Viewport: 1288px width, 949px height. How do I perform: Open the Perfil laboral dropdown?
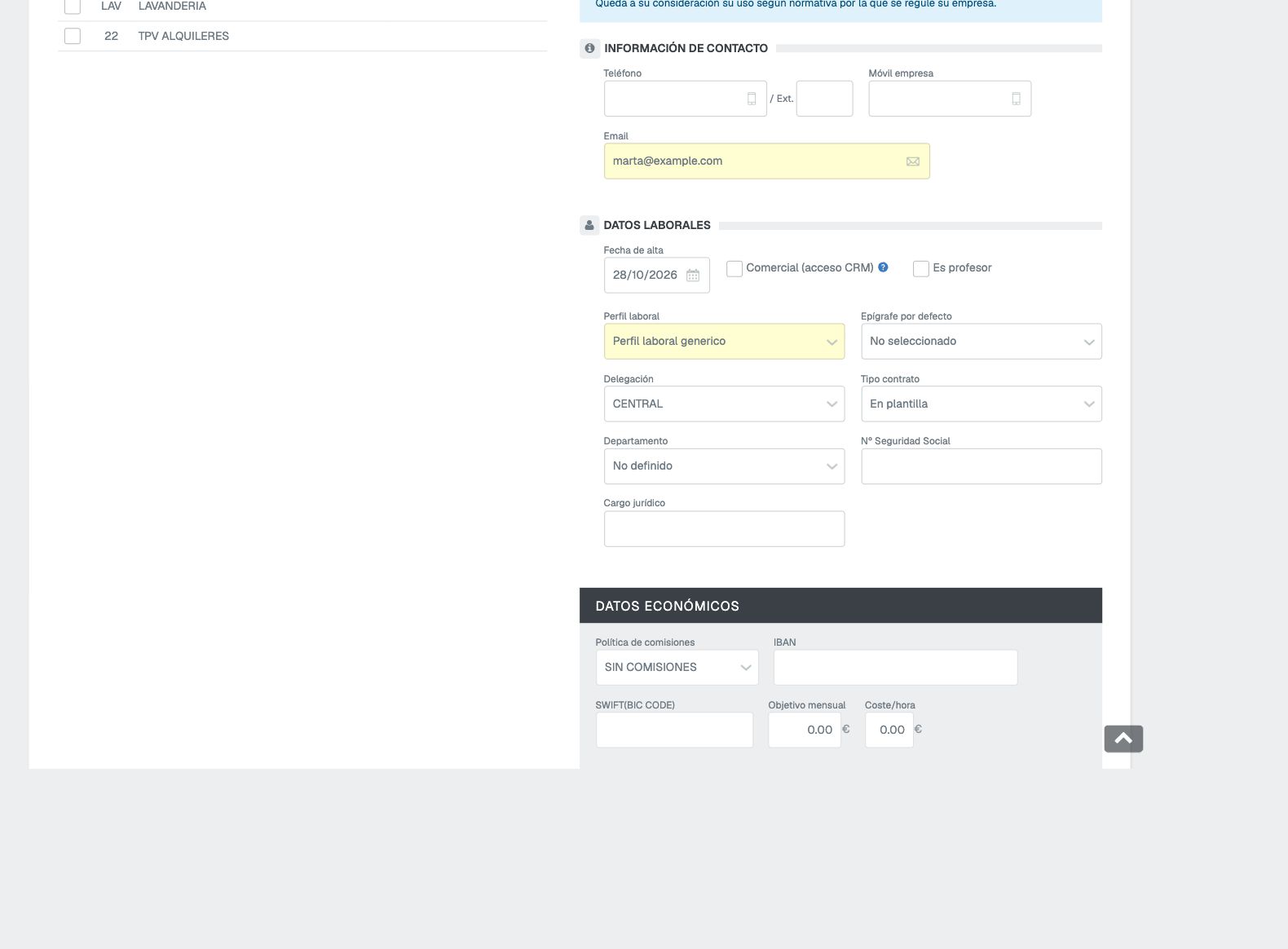tap(724, 342)
